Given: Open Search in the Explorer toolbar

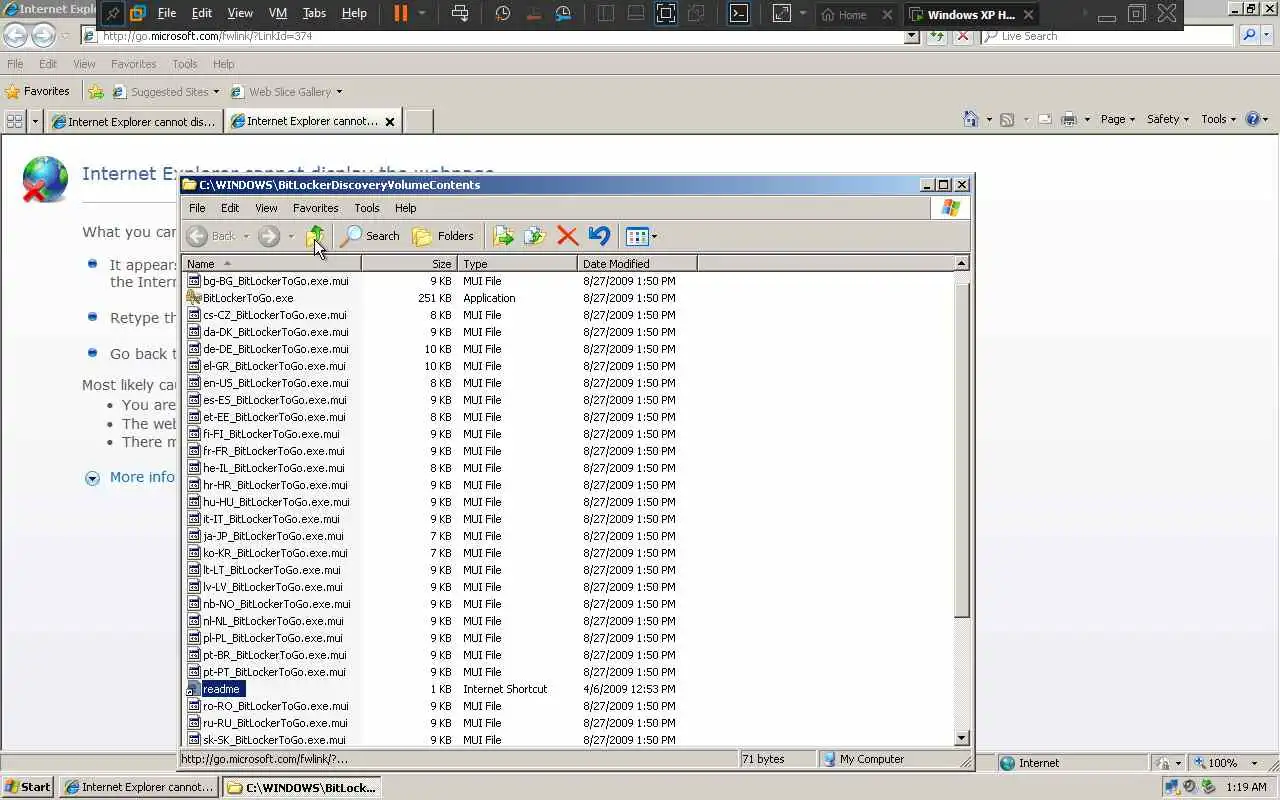Looking at the screenshot, I should pos(370,236).
